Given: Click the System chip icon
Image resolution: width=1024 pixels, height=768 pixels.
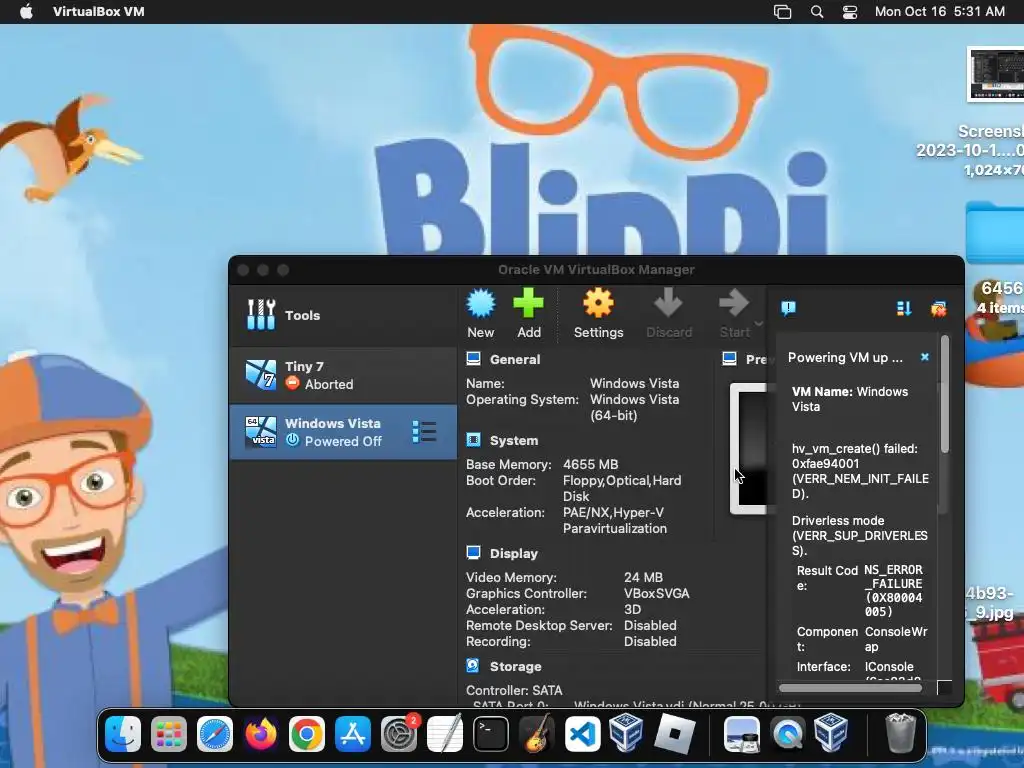Looking at the screenshot, I should [x=473, y=440].
